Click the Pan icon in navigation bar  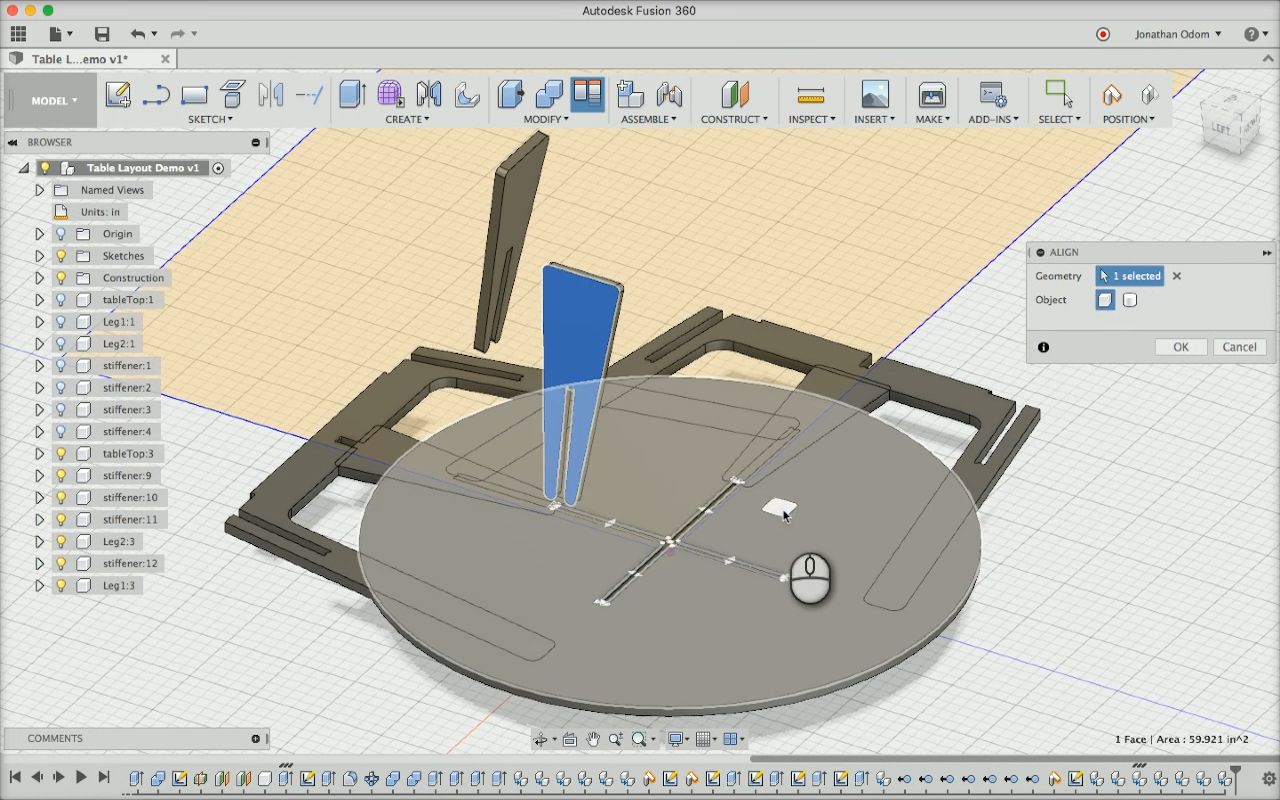tap(591, 739)
